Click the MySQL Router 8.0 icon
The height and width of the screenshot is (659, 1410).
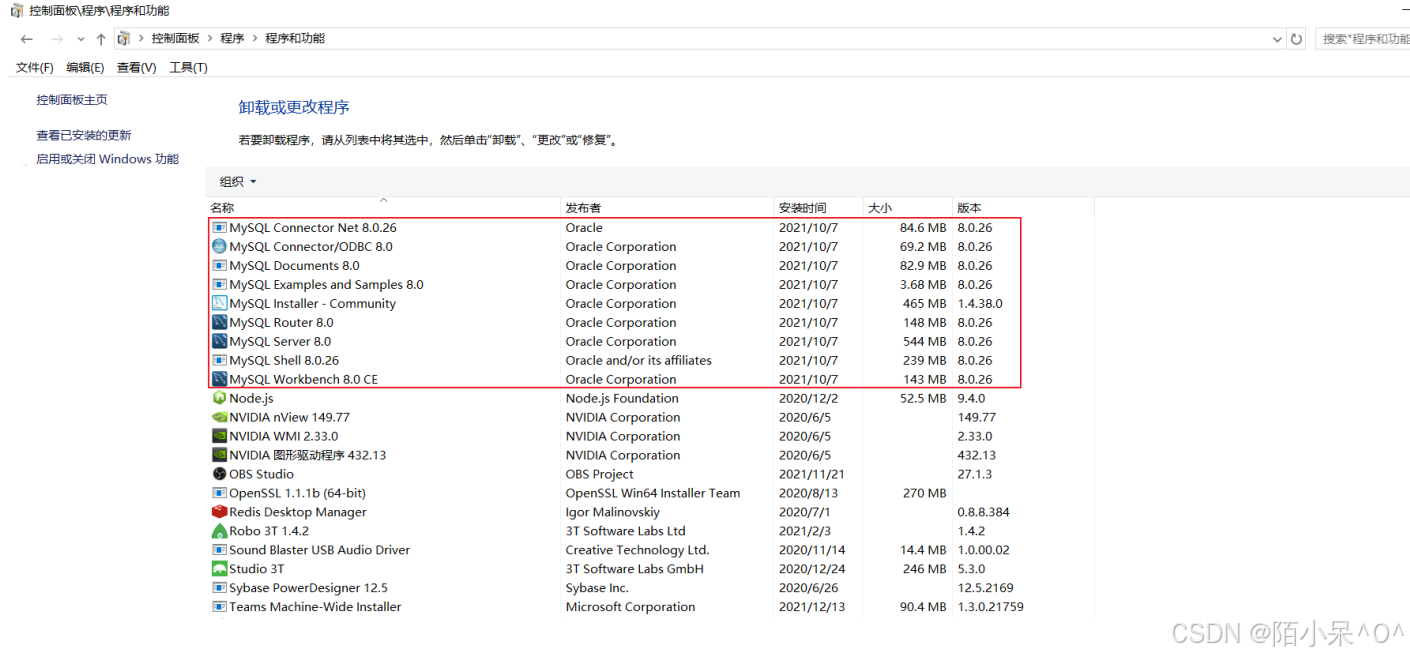[x=220, y=323]
